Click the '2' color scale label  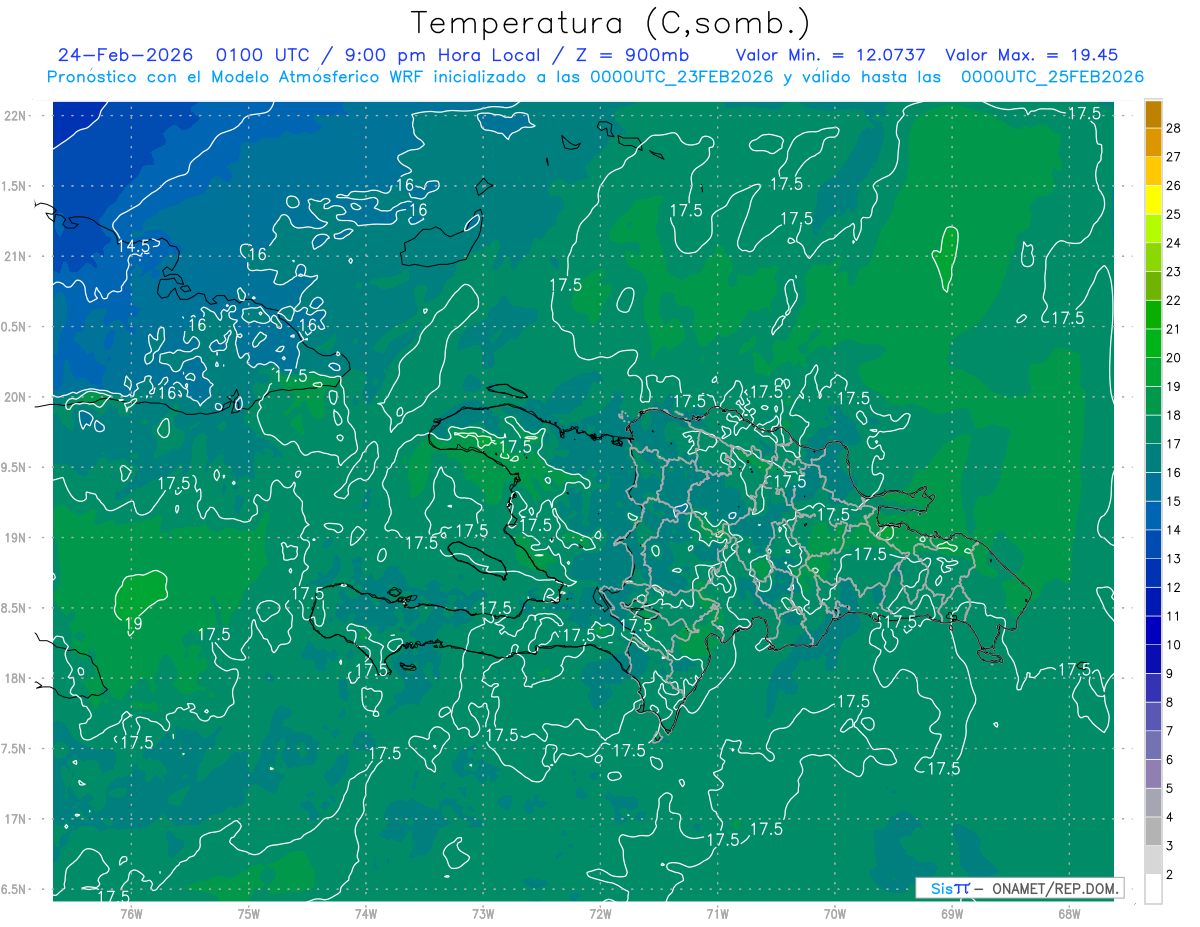pos(1170,875)
